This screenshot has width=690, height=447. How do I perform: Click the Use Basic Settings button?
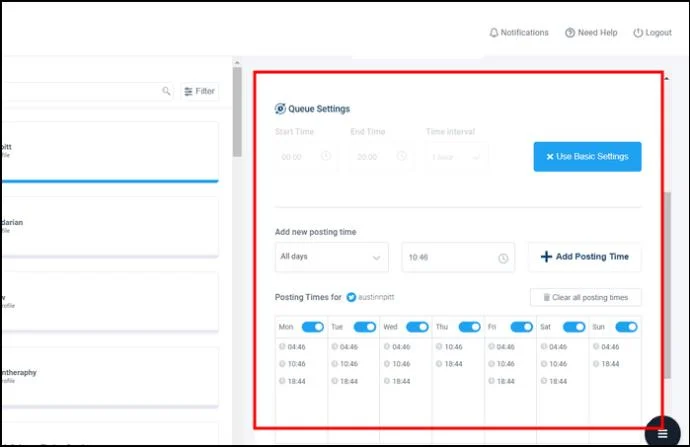tap(587, 157)
